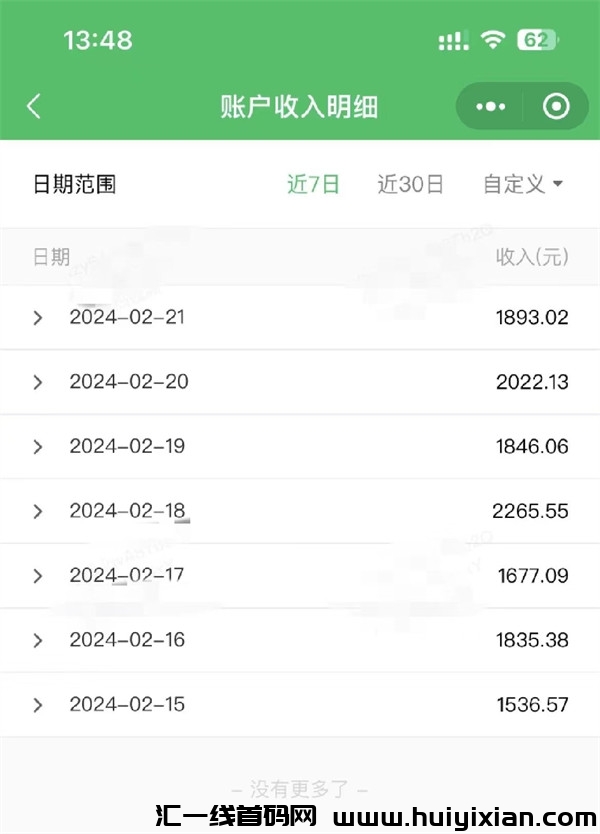The image size is (600, 834).
Task: Show breakdown for 2024-02-17
Action: tap(38, 576)
